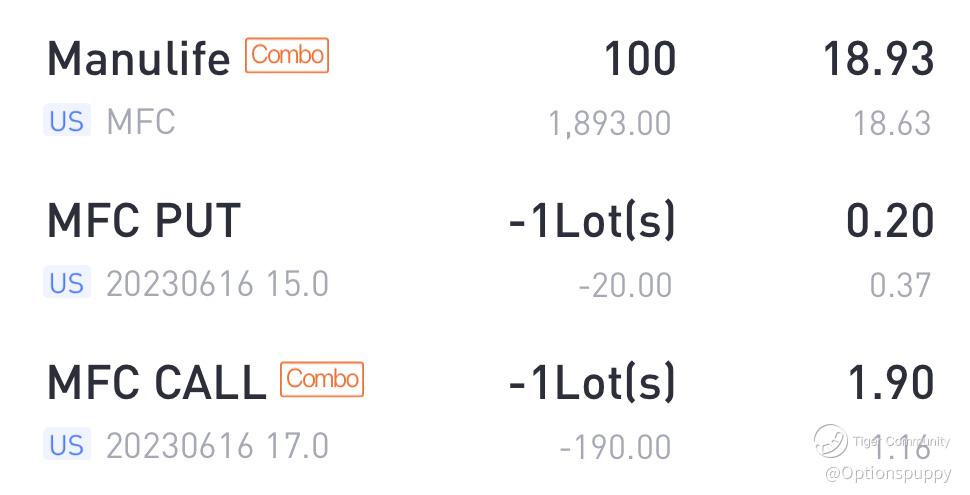Click the call option price 1.90
The height and width of the screenshot is (495, 970).
click(x=891, y=382)
